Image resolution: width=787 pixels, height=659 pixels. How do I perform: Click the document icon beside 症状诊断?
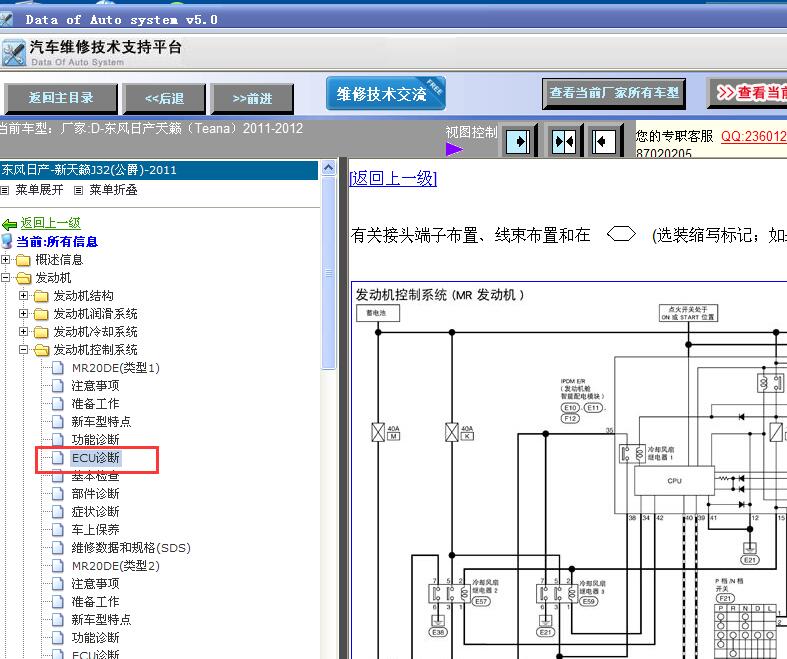58,512
